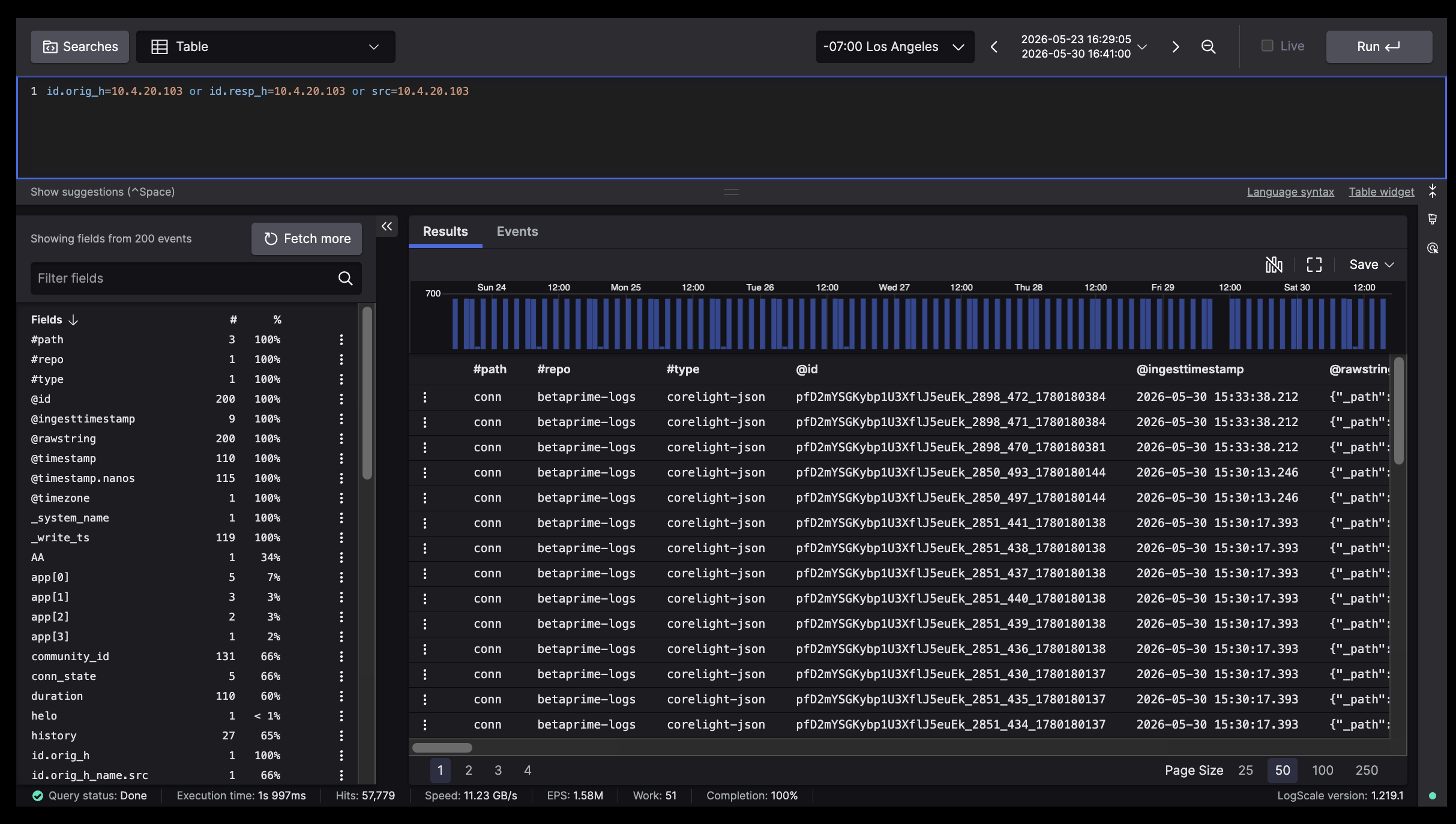Open the Table widget help link

(x=1381, y=192)
